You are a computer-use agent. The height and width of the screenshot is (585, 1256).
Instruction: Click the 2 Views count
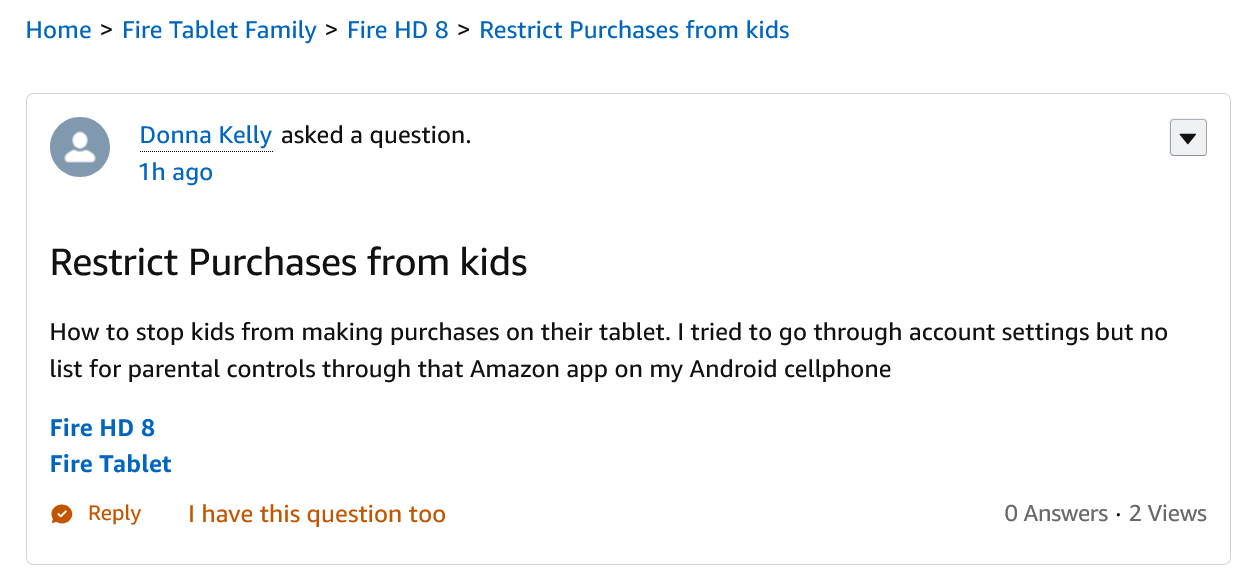tap(1167, 514)
